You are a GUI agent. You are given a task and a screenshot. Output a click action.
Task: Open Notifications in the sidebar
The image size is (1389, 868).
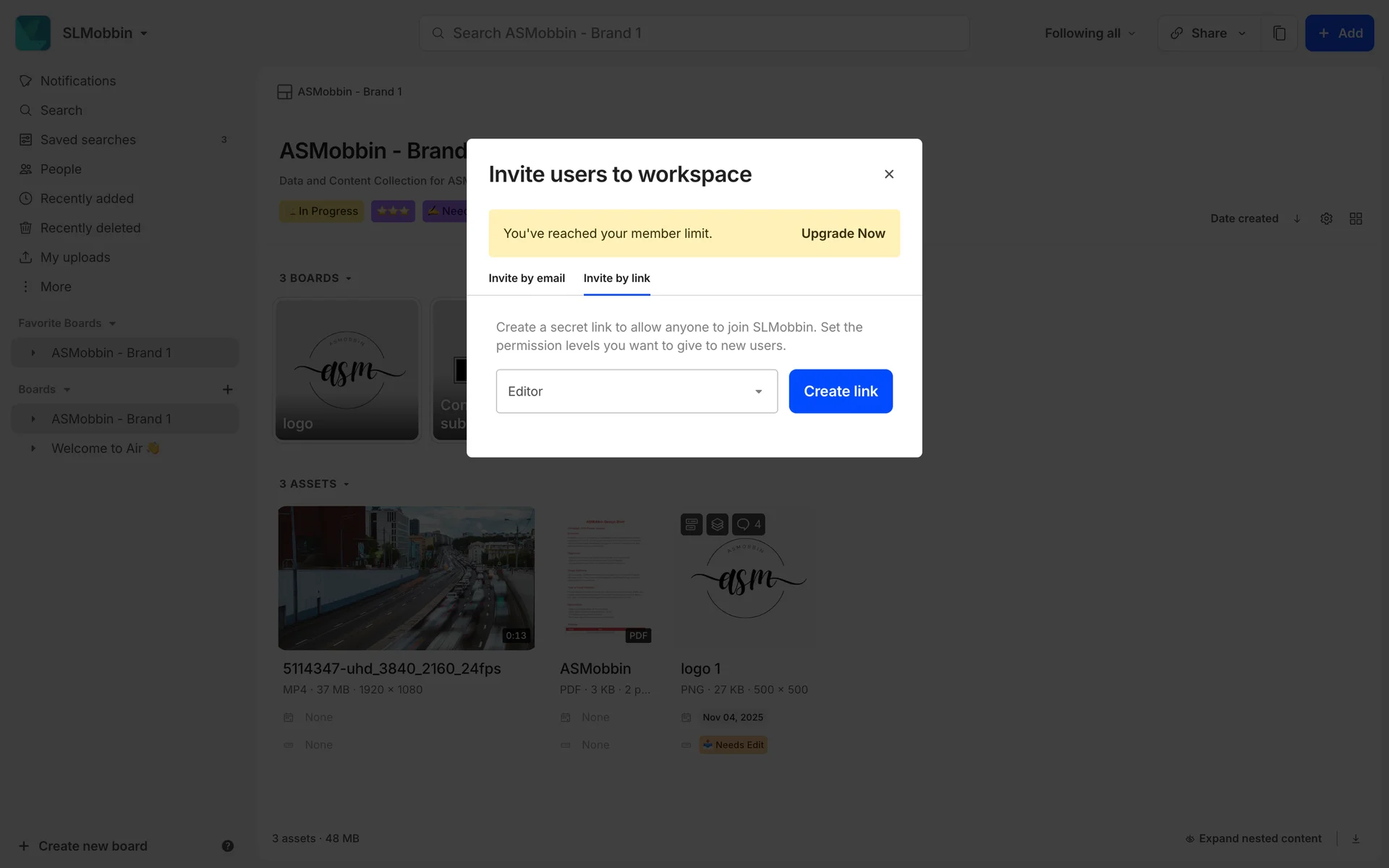pyautogui.click(x=77, y=81)
